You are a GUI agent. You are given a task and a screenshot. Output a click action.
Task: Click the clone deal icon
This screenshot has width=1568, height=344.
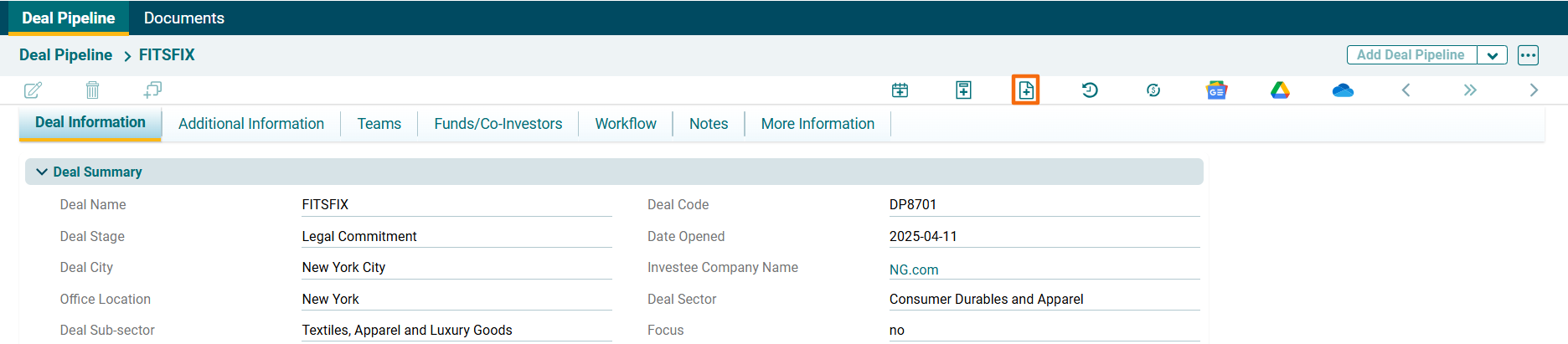pyautogui.click(x=152, y=90)
